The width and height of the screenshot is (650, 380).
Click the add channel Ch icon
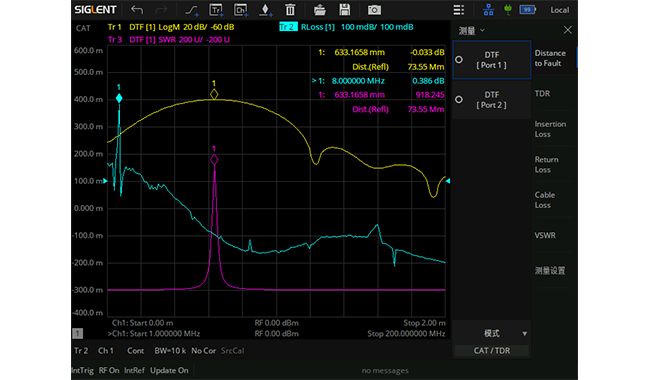click(x=241, y=10)
